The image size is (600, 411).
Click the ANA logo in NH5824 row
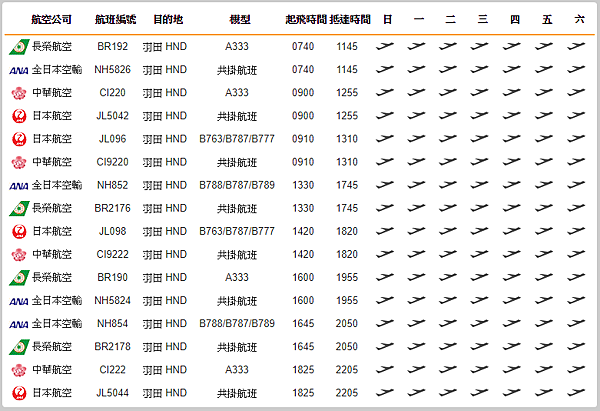pyautogui.click(x=19, y=302)
